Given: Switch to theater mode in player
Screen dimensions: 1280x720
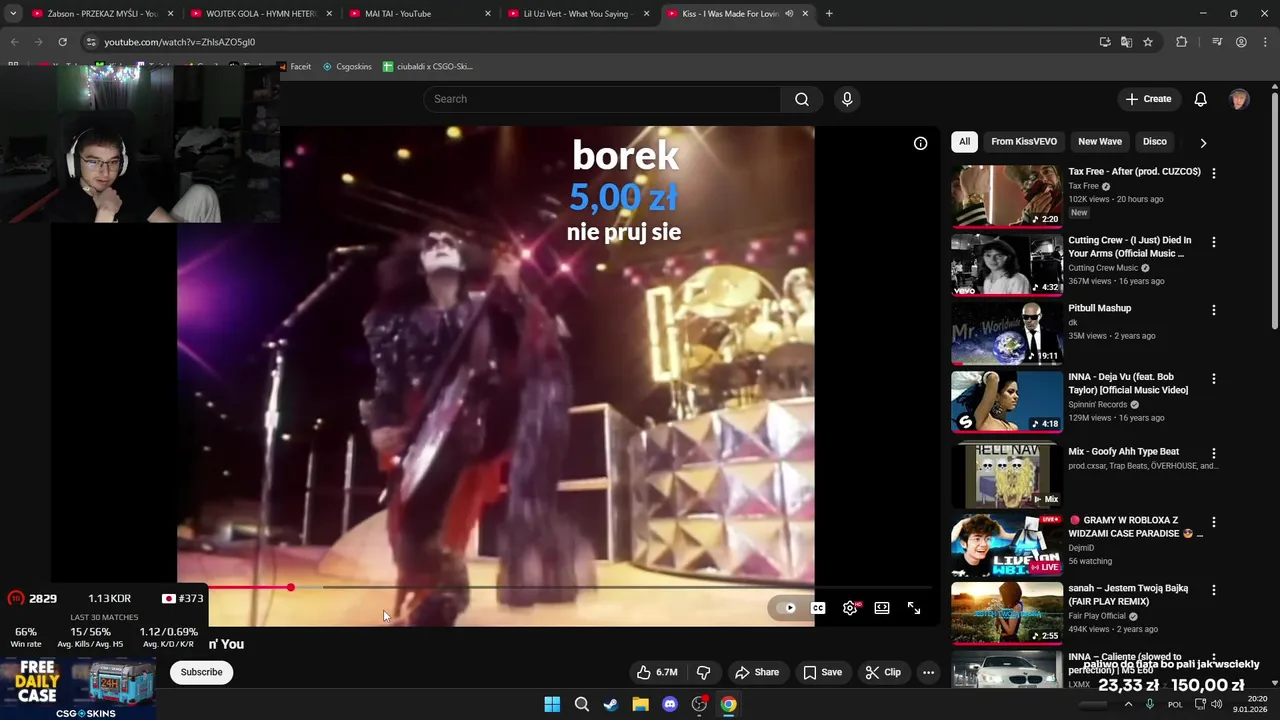Looking at the screenshot, I should point(882,608).
